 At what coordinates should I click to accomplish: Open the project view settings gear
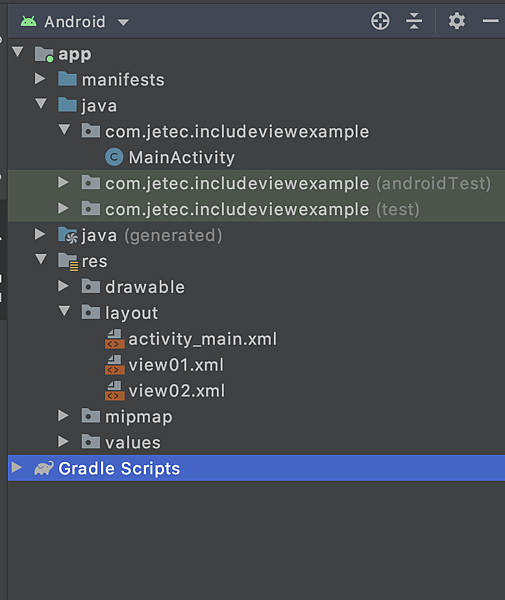457,21
